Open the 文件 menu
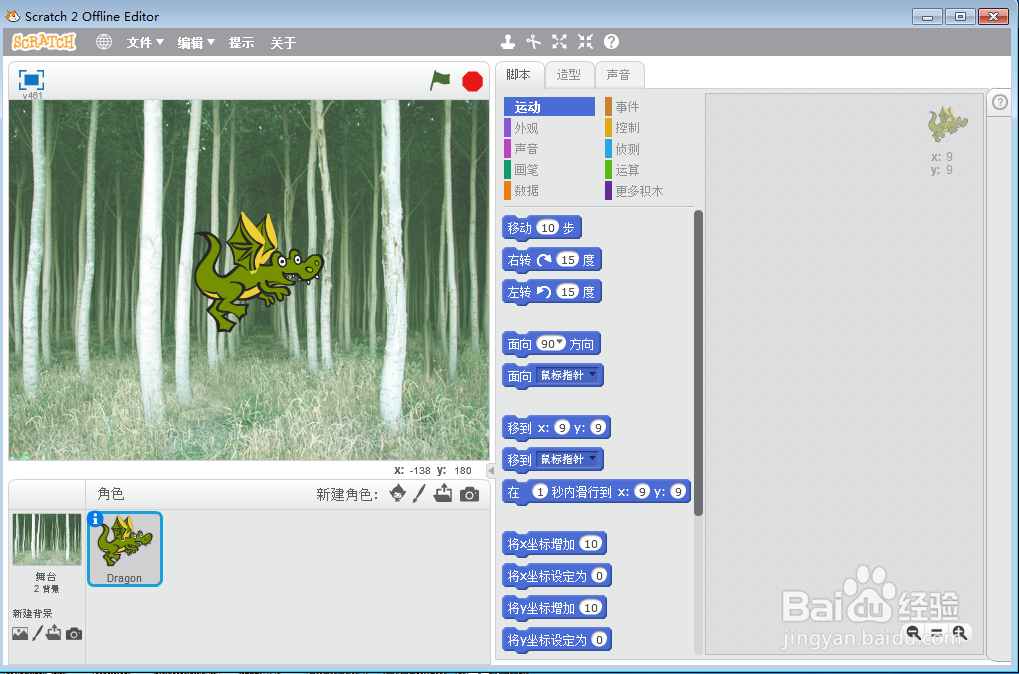The image size is (1019, 674). pos(145,43)
